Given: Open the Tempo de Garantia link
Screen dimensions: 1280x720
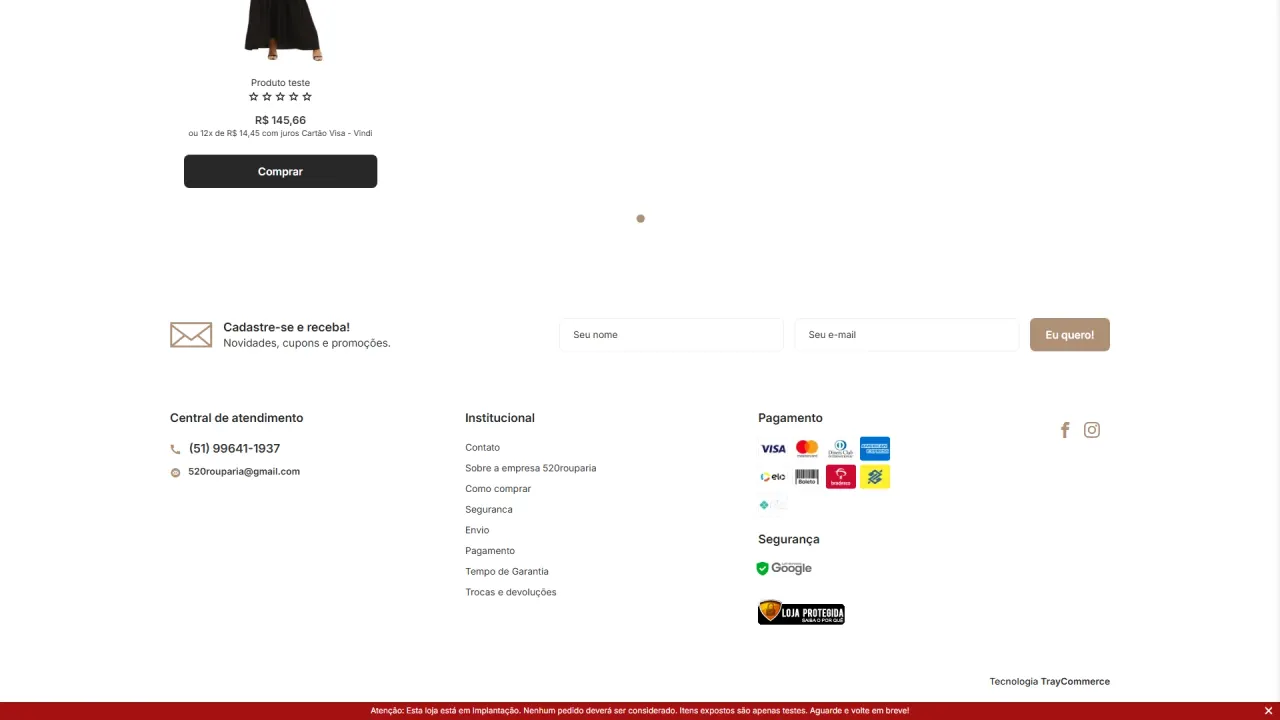Looking at the screenshot, I should click(x=507, y=571).
